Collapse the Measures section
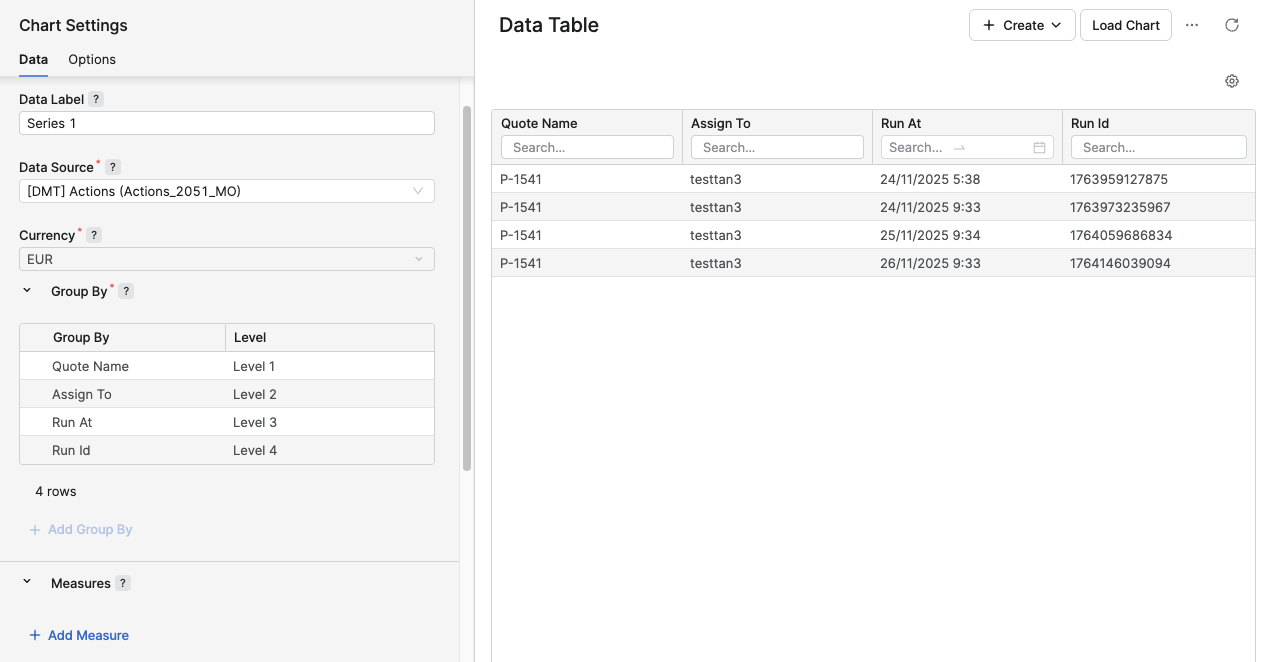This screenshot has width=1268, height=662. (27, 582)
